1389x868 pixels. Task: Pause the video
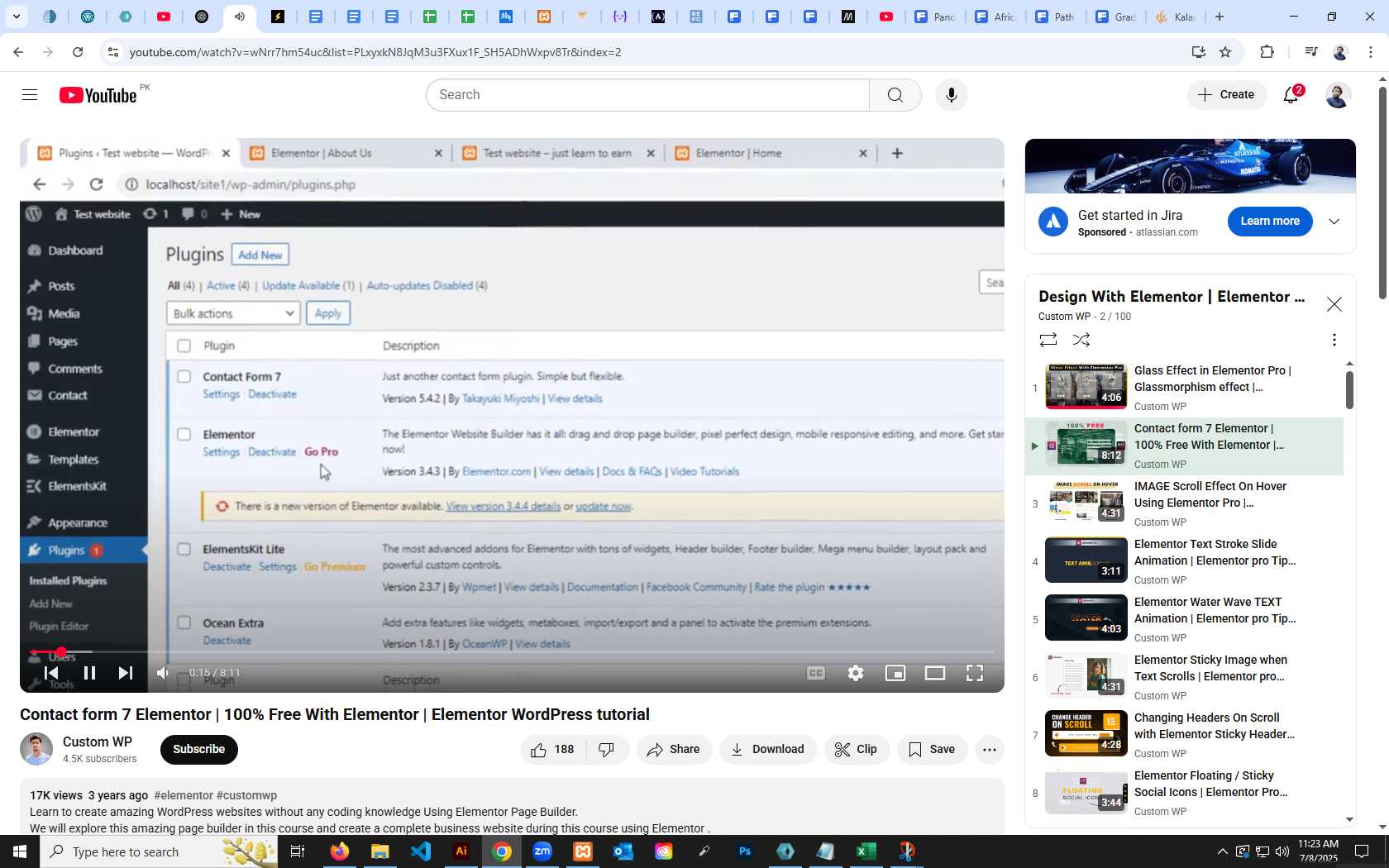coord(89,673)
